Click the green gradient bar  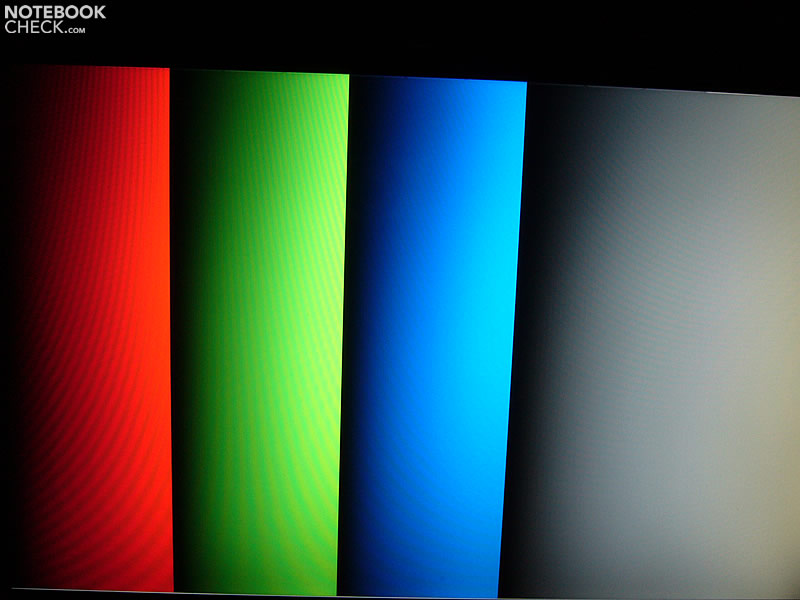tap(259, 333)
